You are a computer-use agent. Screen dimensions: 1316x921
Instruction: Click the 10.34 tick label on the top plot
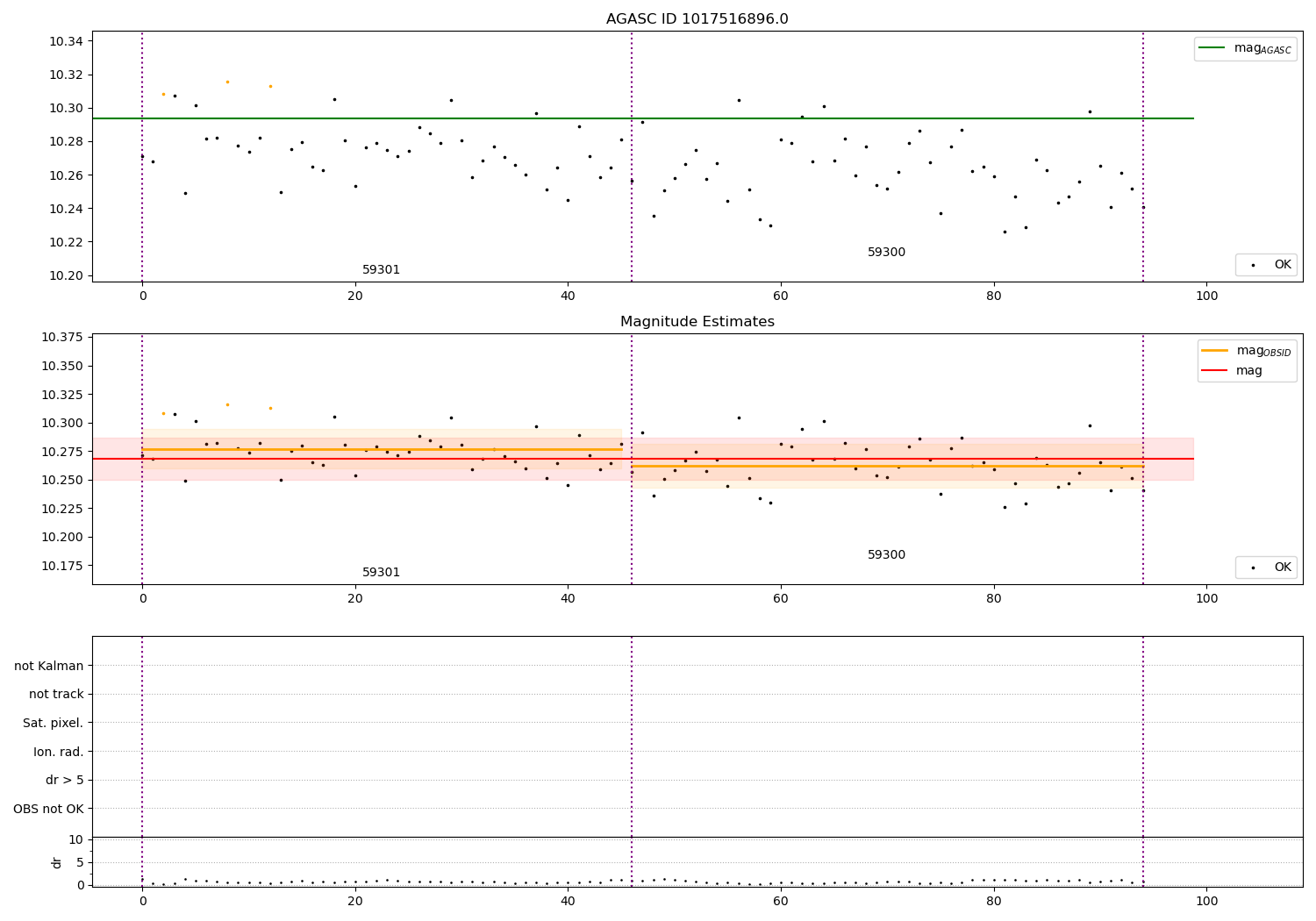click(x=65, y=41)
